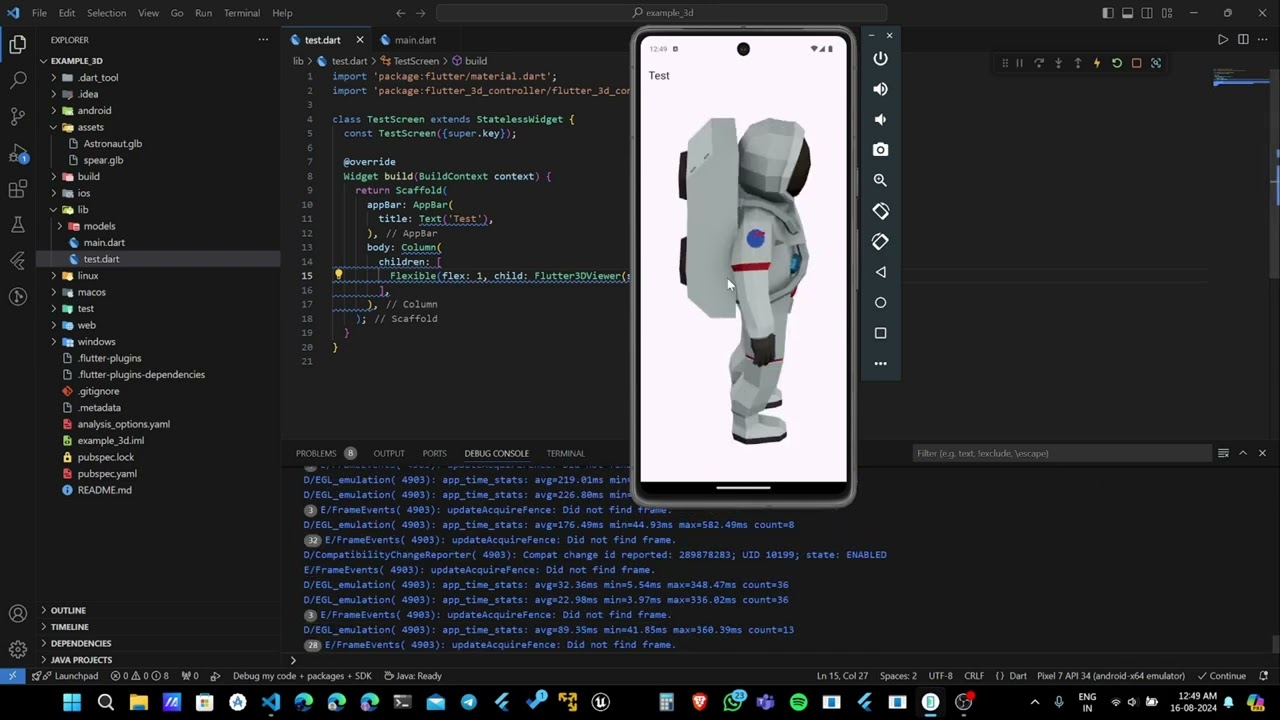
Task: Click Debug my code + packages + SDK
Action: pos(302,676)
